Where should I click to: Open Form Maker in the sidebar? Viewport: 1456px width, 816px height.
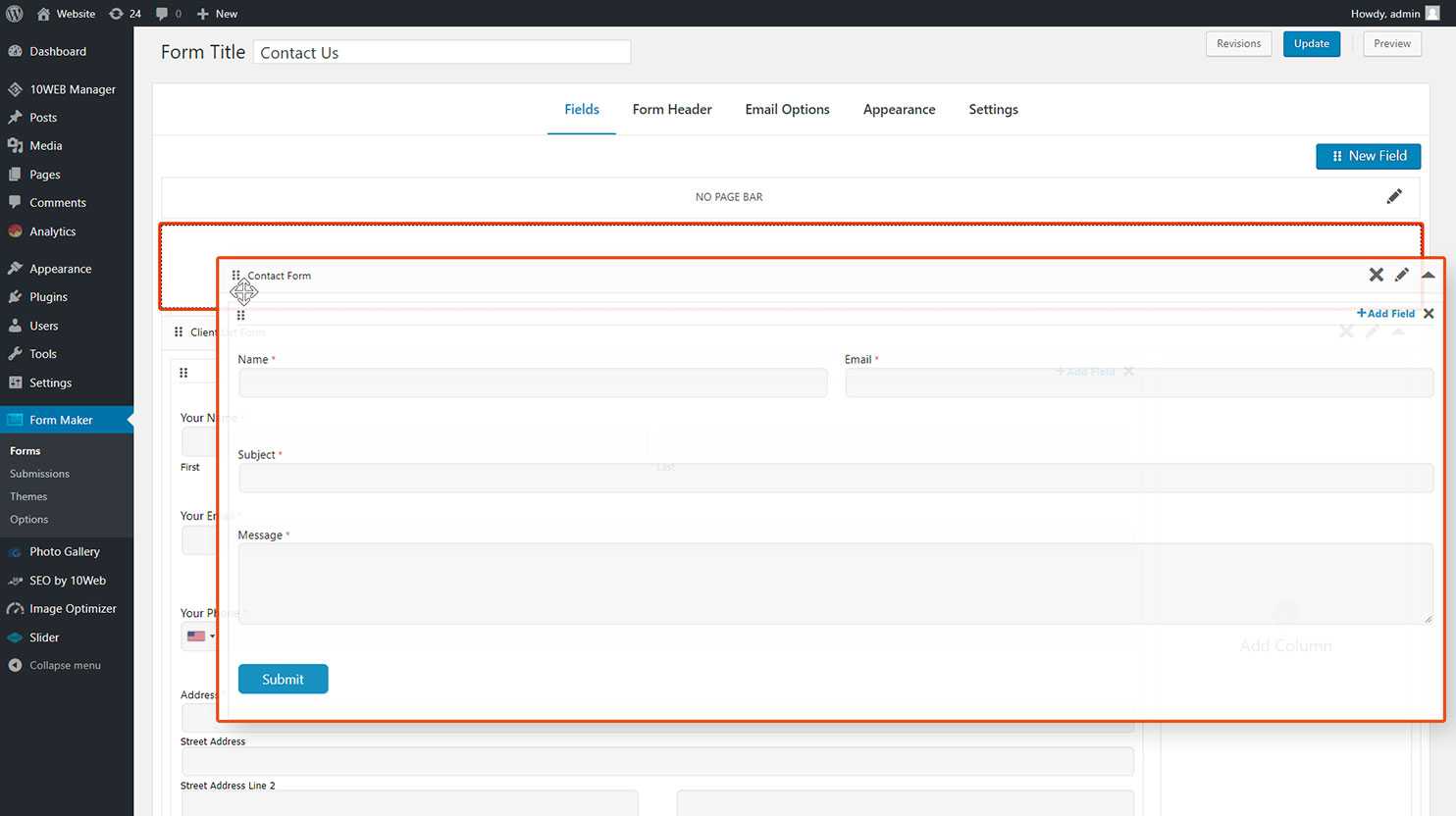(67, 420)
